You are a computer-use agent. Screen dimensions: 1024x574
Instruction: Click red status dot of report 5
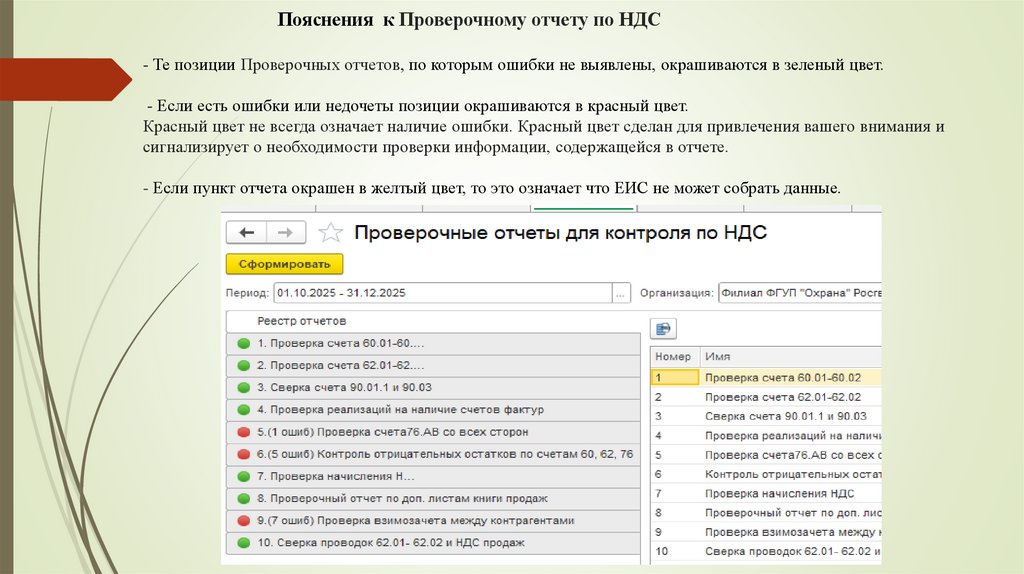[x=244, y=432]
